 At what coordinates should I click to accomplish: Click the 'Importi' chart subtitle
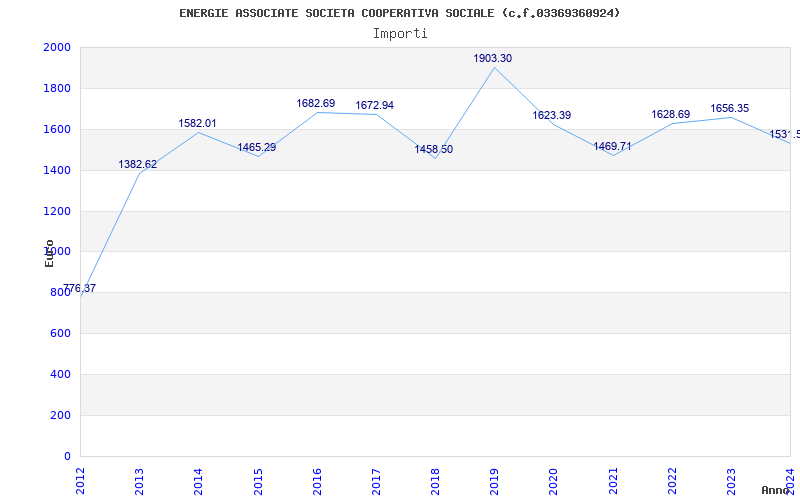400,33
